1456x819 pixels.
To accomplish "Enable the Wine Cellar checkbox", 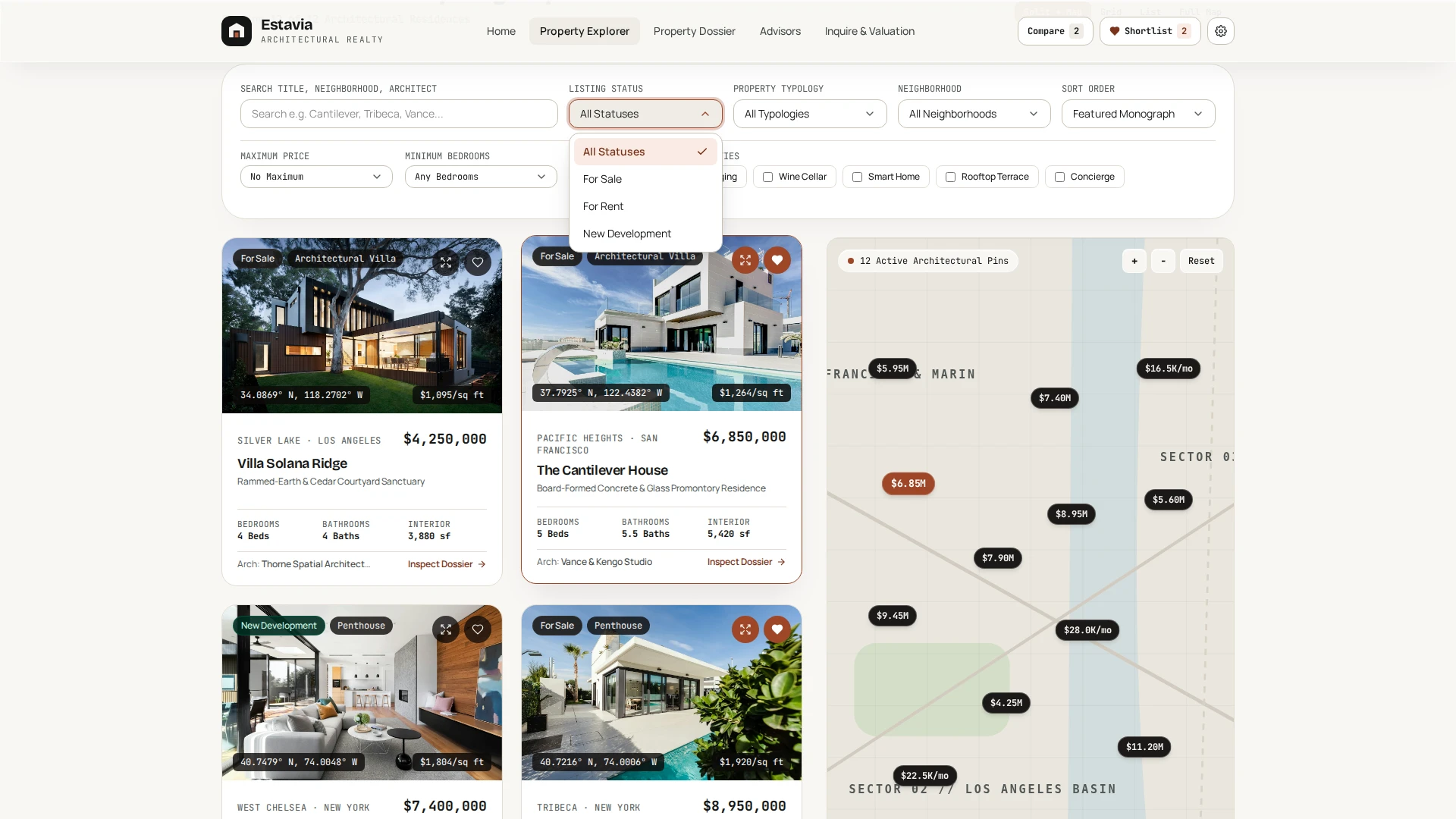I will point(767,177).
